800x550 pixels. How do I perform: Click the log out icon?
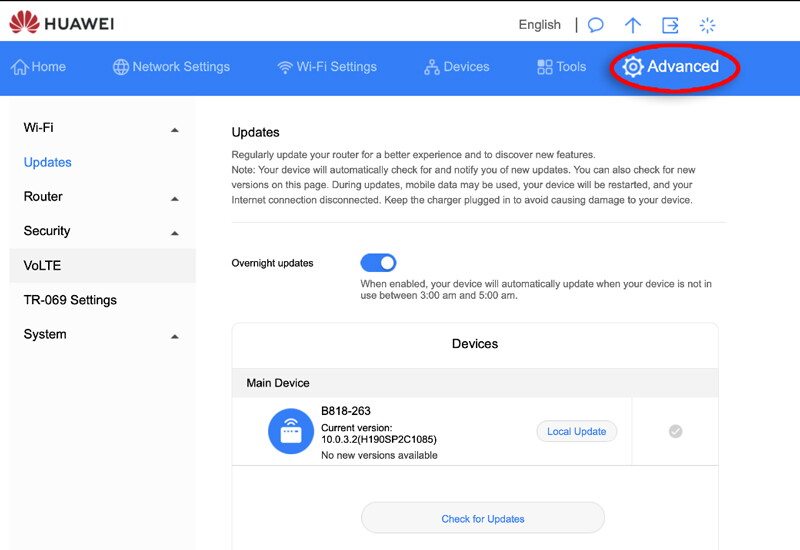pos(670,25)
